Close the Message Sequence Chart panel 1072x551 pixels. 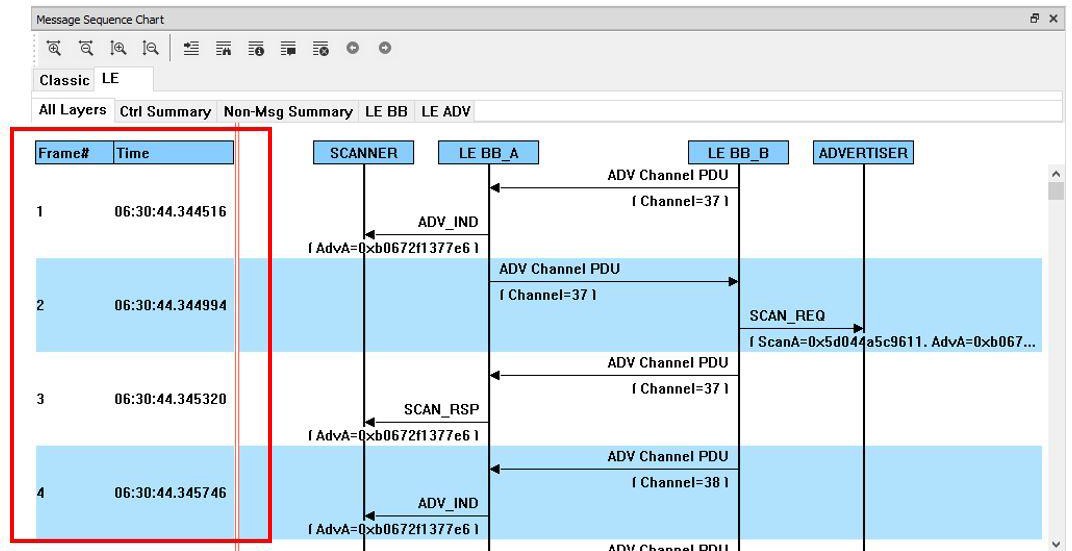[x=1054, y=19]
